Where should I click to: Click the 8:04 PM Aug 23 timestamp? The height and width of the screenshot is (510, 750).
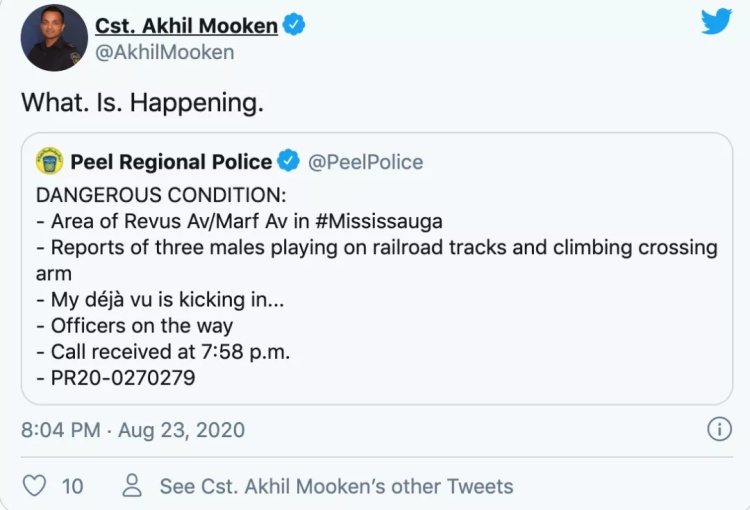133,430
